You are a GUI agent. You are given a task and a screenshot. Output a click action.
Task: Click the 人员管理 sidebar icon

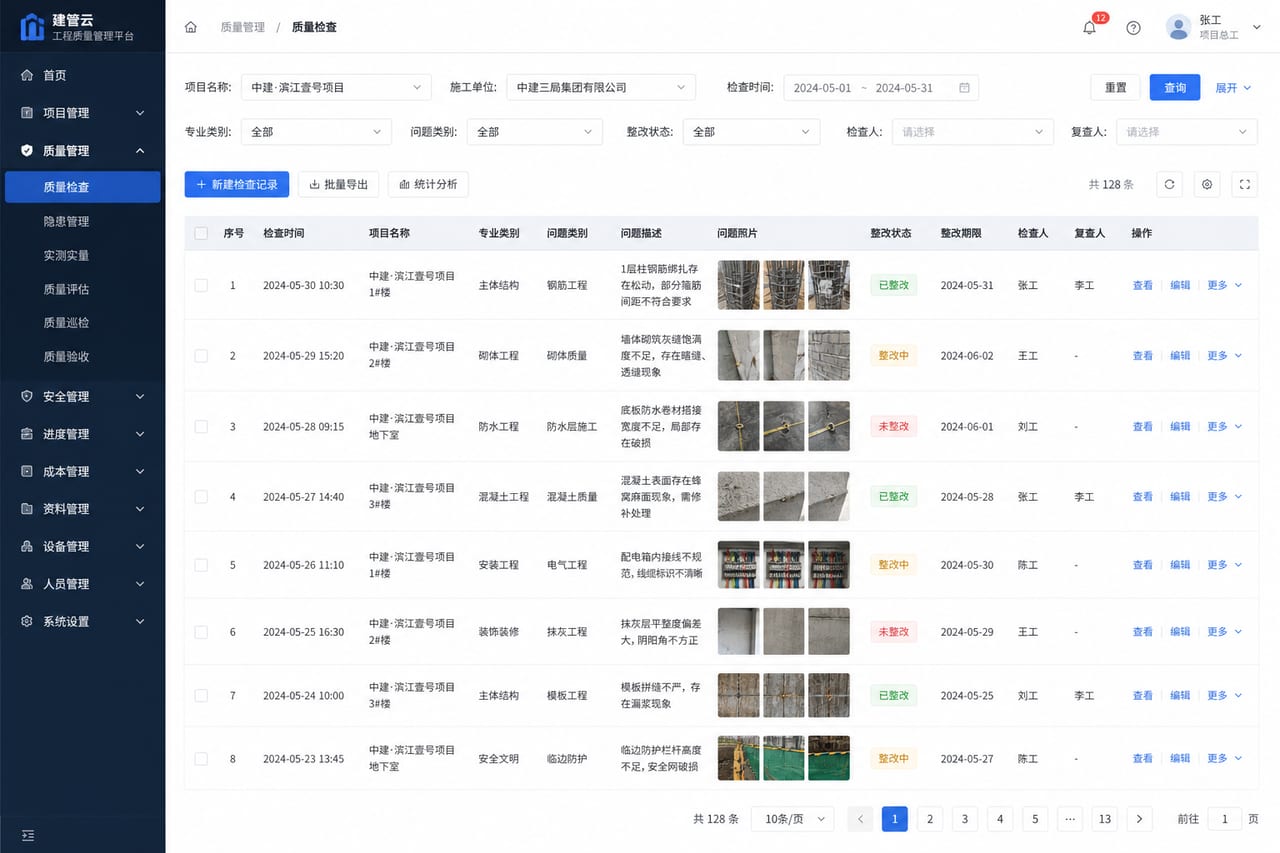[x=27, y=584]
